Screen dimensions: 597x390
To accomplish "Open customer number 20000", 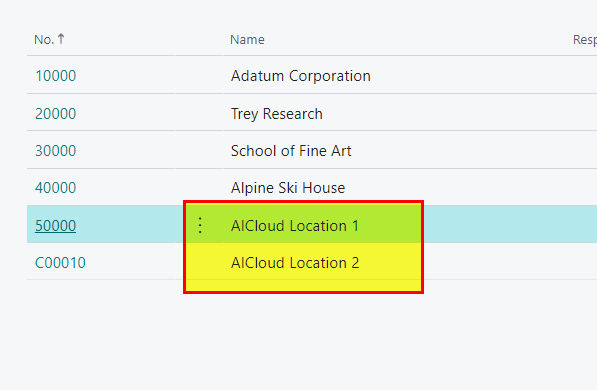I will (x=56, y=113).
